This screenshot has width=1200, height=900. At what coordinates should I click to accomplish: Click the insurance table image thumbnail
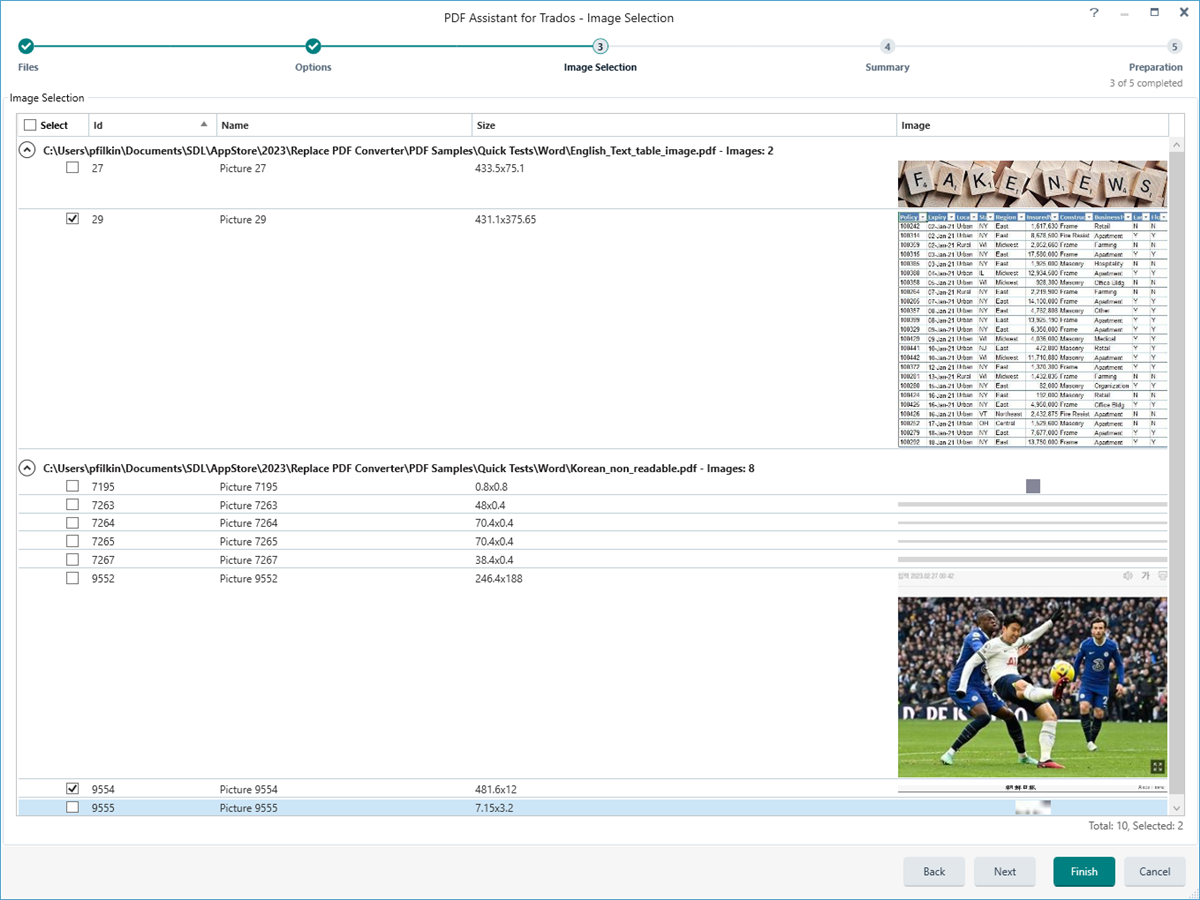1032,329
